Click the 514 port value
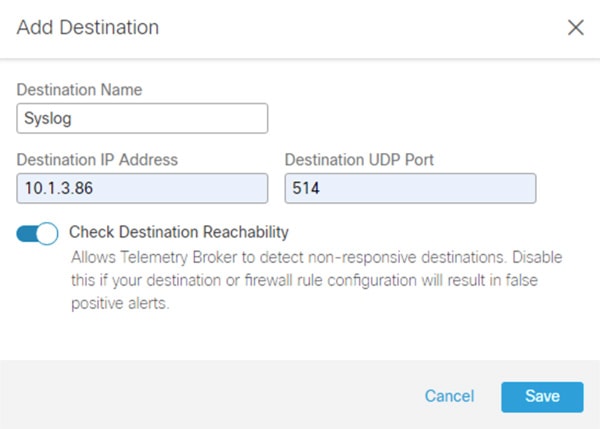This screenshot has width=600, height=429. tap(306, 188)
